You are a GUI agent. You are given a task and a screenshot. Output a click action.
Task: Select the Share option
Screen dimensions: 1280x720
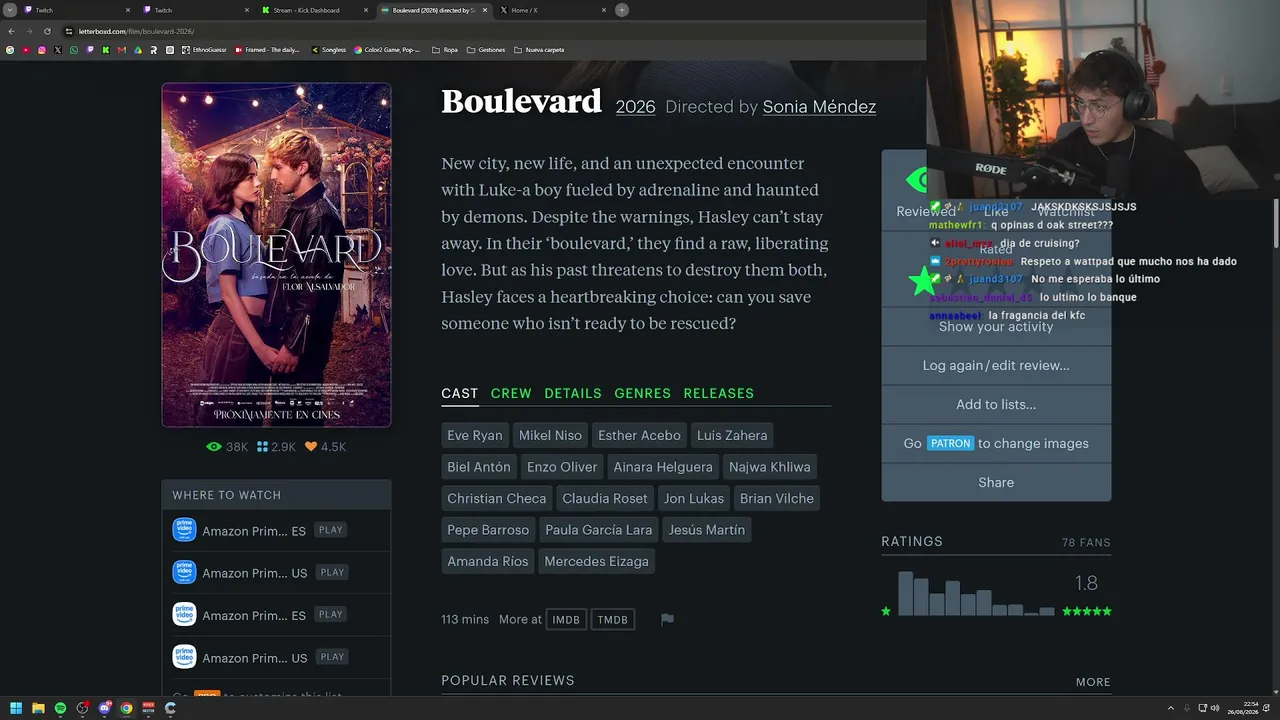[x=996, y=483]
